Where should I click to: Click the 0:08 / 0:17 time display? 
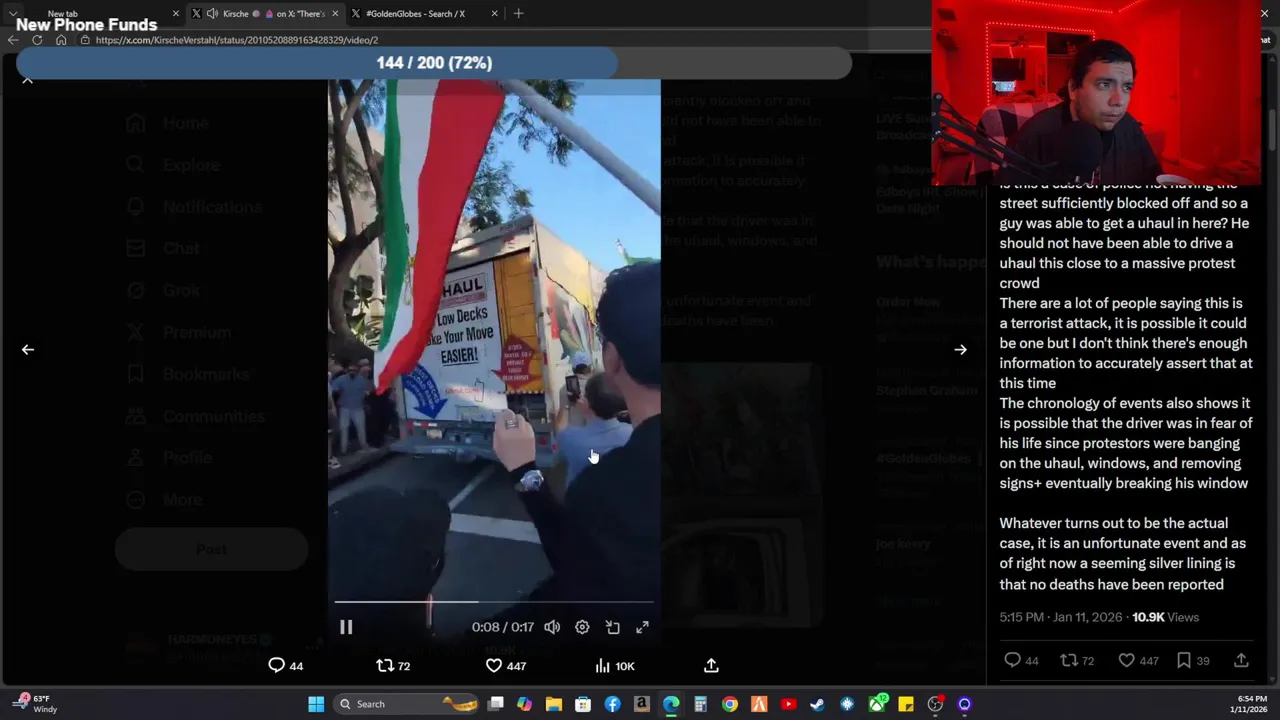502,627
